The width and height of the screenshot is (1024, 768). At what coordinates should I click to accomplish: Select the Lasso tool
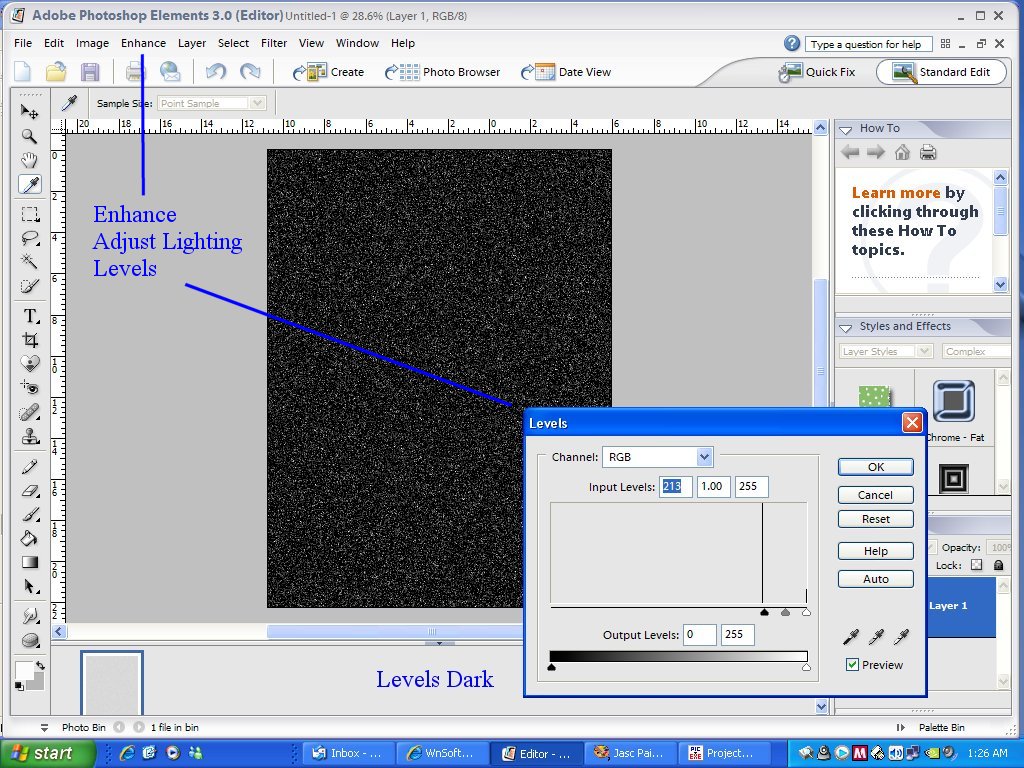(29, 238)
